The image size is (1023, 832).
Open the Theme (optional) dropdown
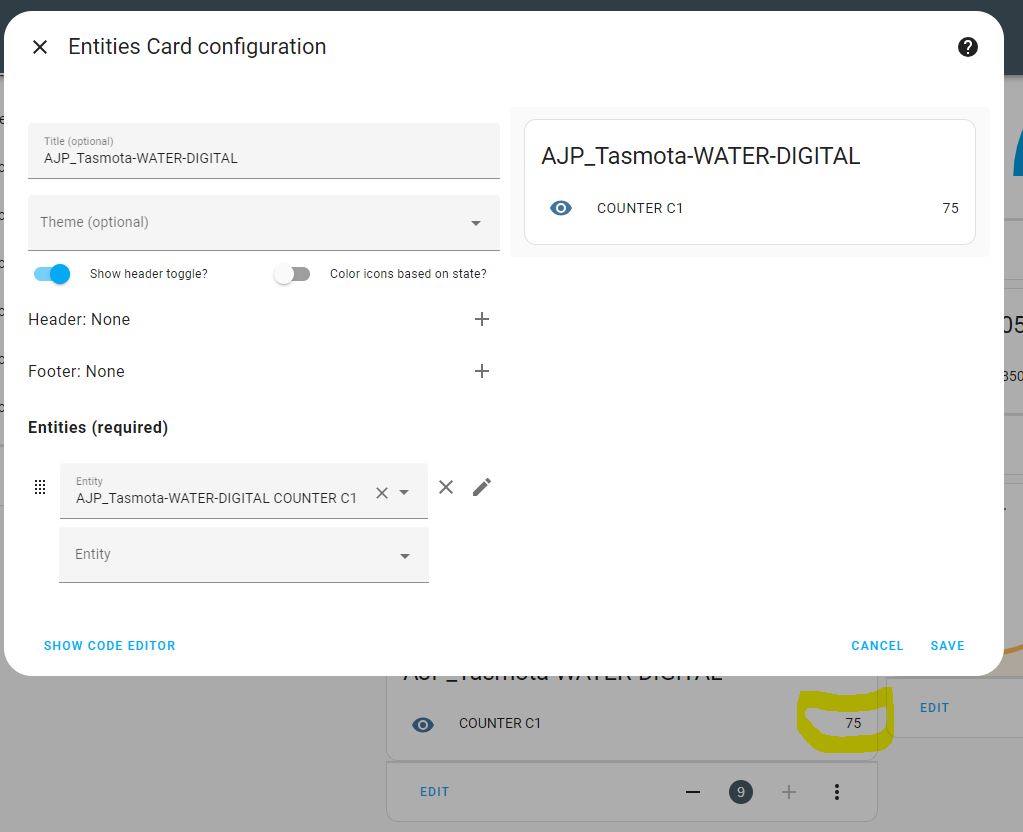[264, 223]
